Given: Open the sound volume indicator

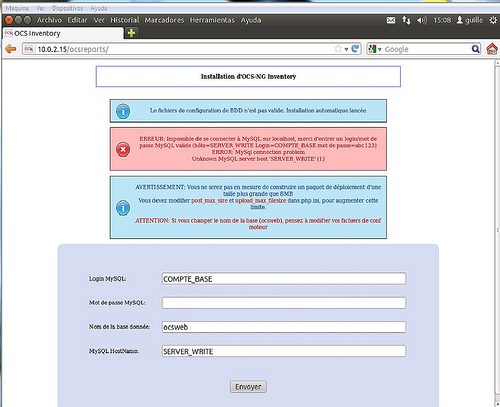Looking at the screenshot, I should (422, 20).
